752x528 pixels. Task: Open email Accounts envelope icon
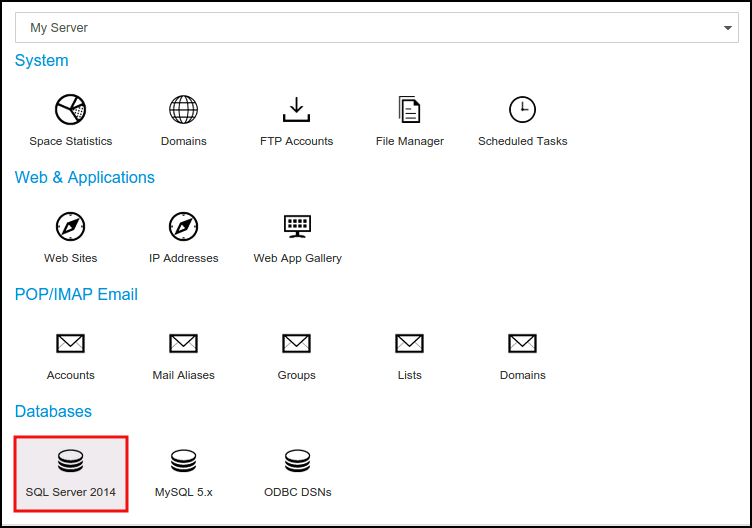[x=70, y=343]
